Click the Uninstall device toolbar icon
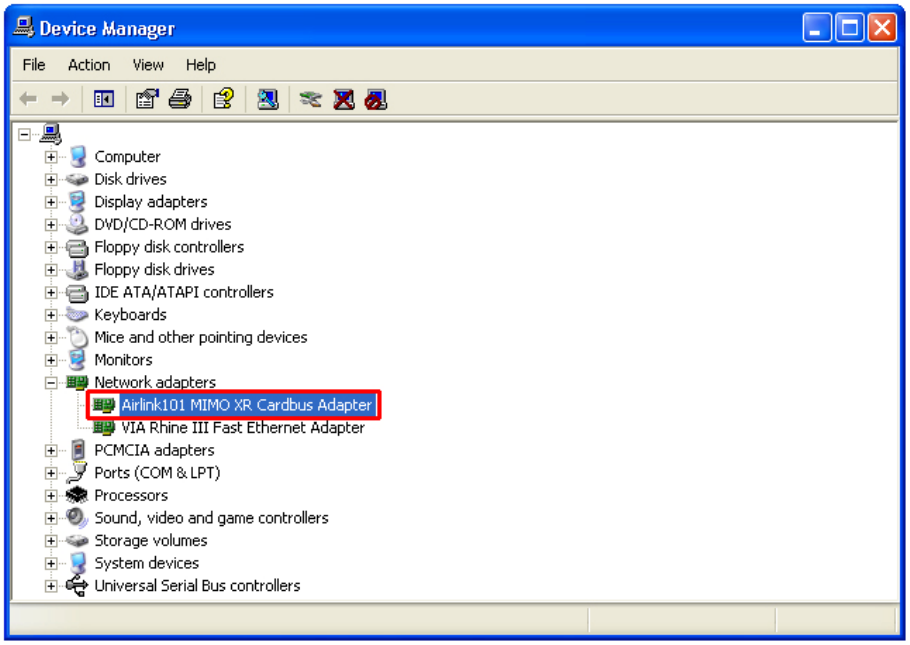 [x=344, y=99]
